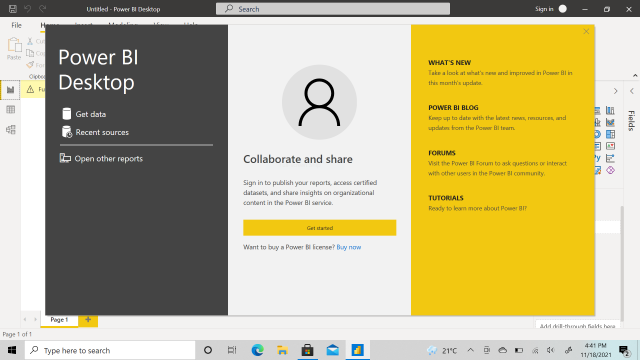
Task: Click the title bar Search box
Action: [x=333, y=9]
